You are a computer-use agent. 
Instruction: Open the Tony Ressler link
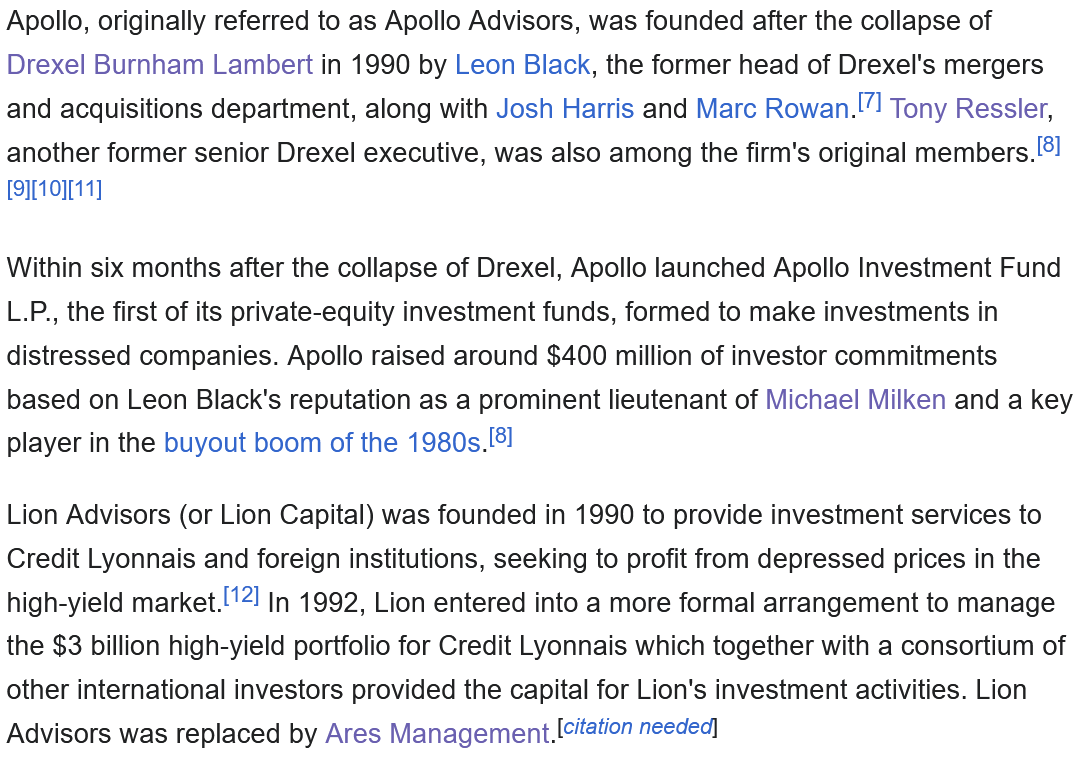pos(968,109)
